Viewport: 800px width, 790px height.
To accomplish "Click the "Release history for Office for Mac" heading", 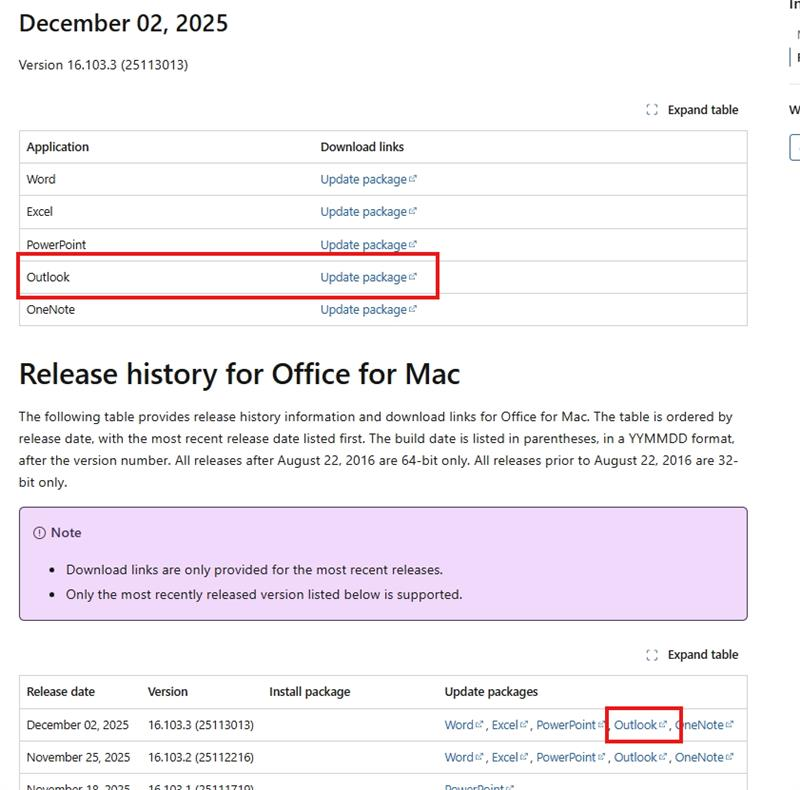I will point(239,374).
